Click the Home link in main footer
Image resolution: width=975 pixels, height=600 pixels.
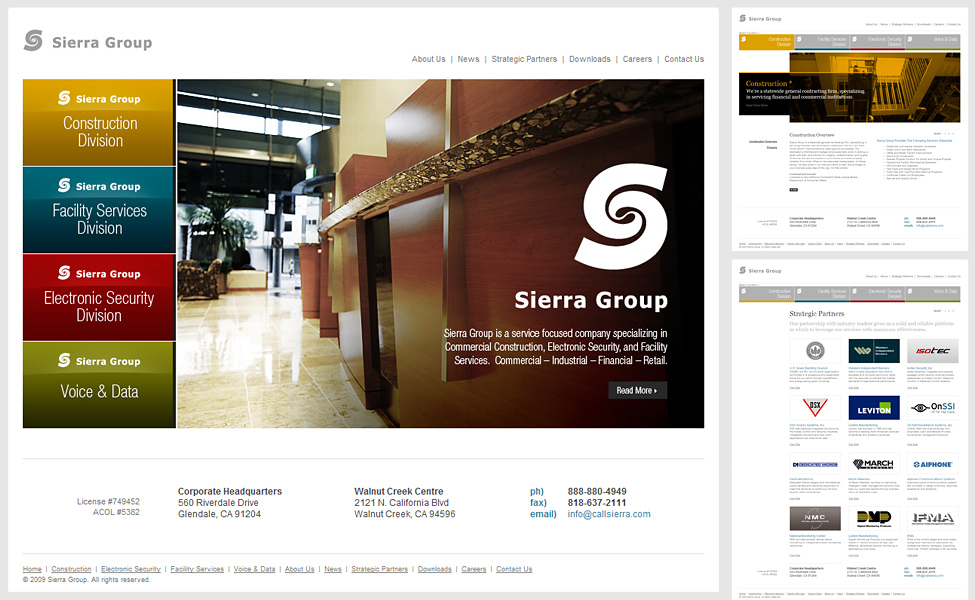32,569
